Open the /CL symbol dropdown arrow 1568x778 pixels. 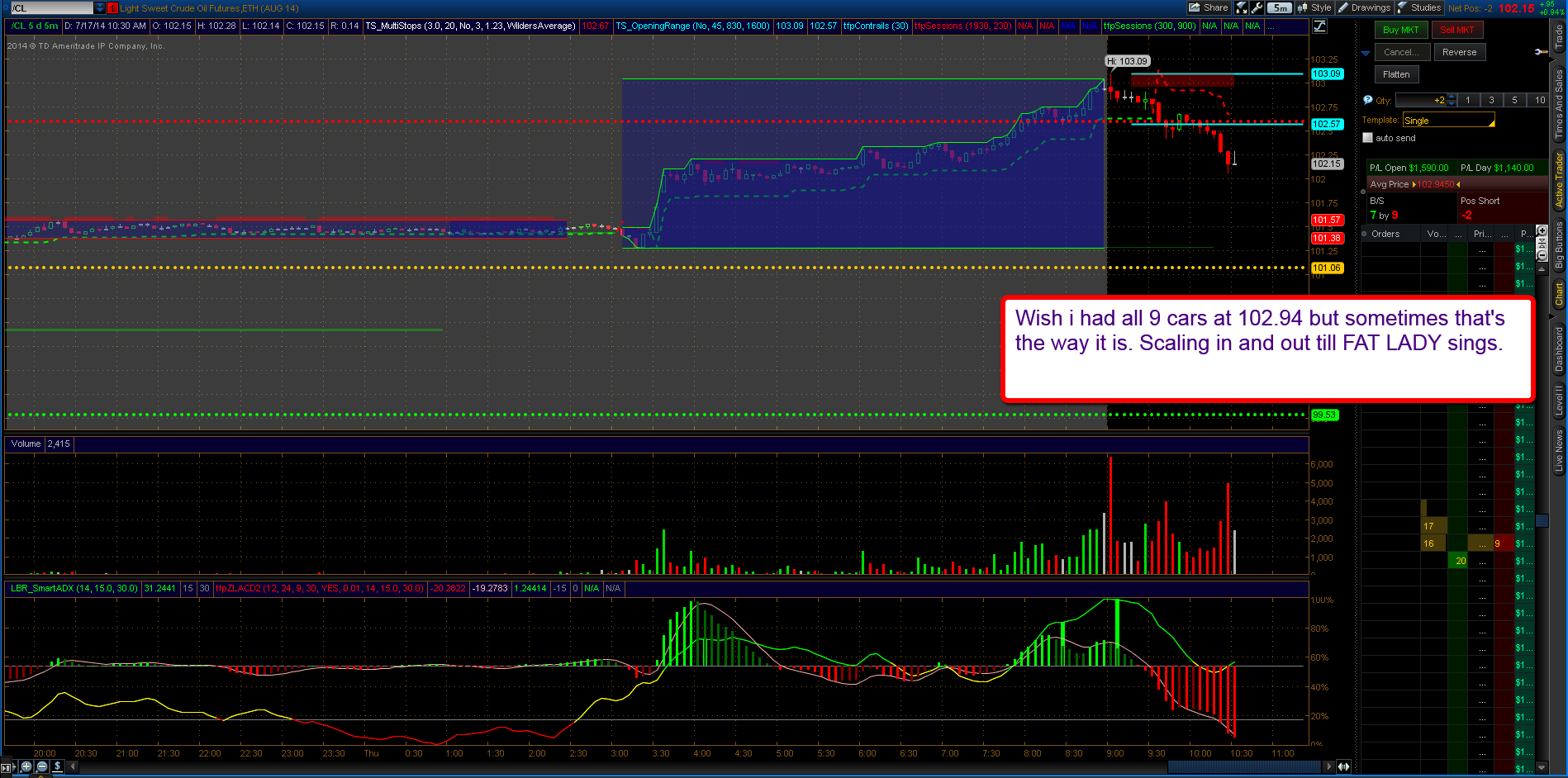(100, 7)
